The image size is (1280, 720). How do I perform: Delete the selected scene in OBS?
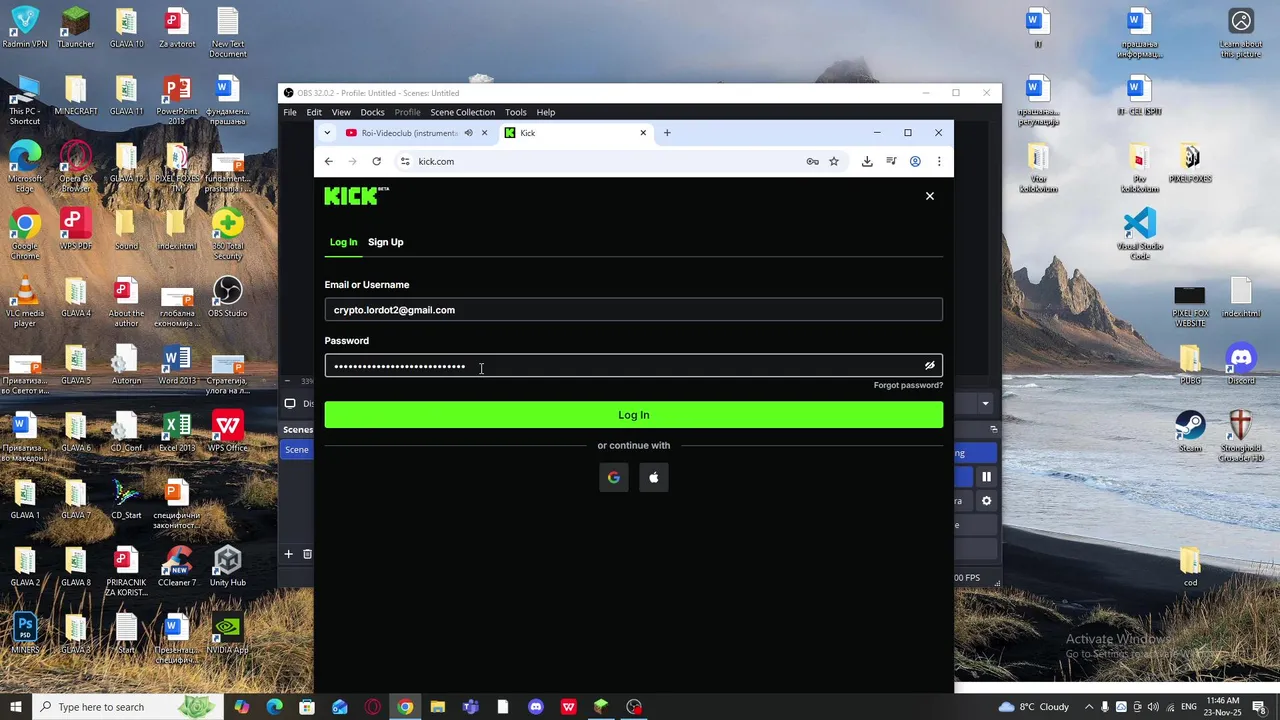point(307,554)
